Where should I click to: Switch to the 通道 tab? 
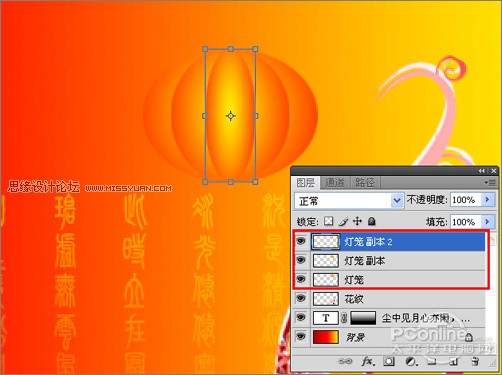point(335,182)
